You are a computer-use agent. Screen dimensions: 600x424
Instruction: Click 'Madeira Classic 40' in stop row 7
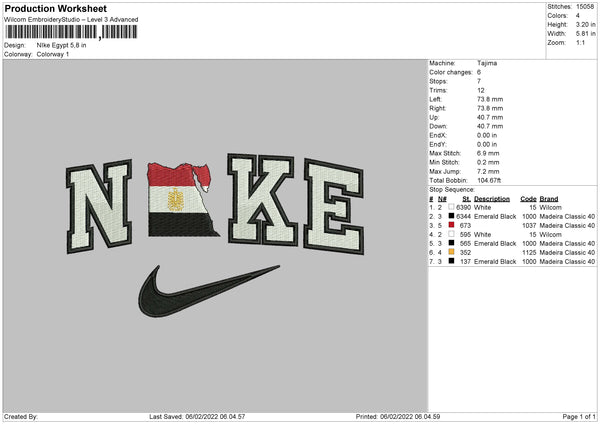[567, 261]
